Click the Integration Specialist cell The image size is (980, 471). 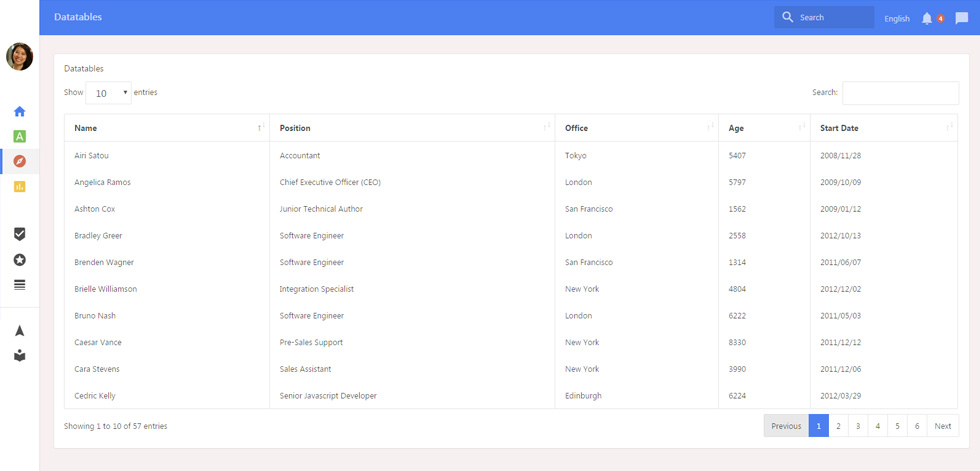(412, 289)
